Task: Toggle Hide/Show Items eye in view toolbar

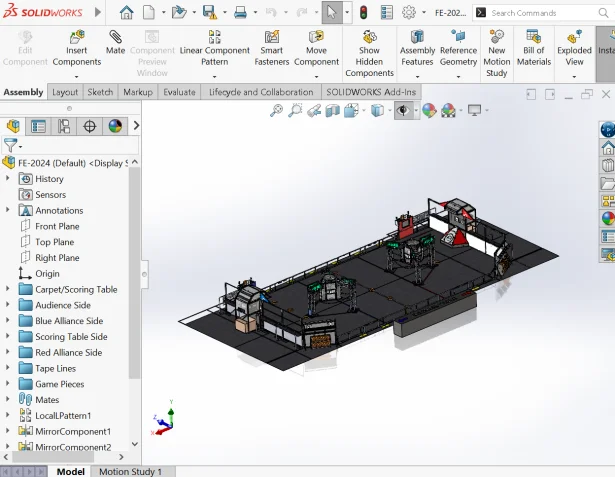Action: (x=403, y=111)
